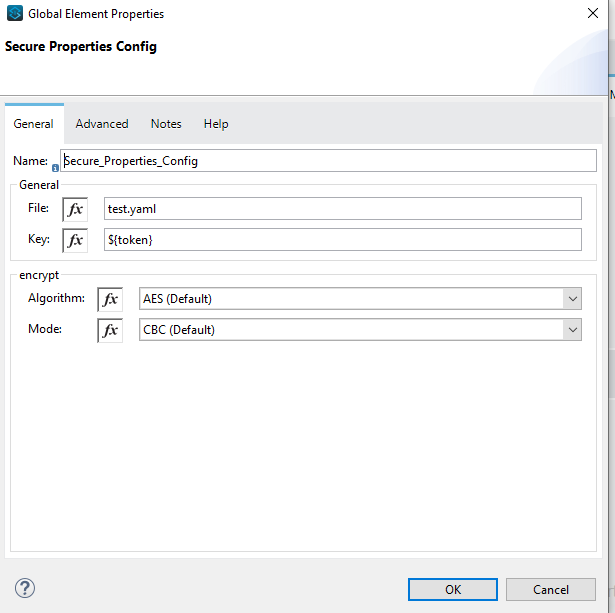Open the Notes tab
Viewport: 615px width, 613px height.
166,124
